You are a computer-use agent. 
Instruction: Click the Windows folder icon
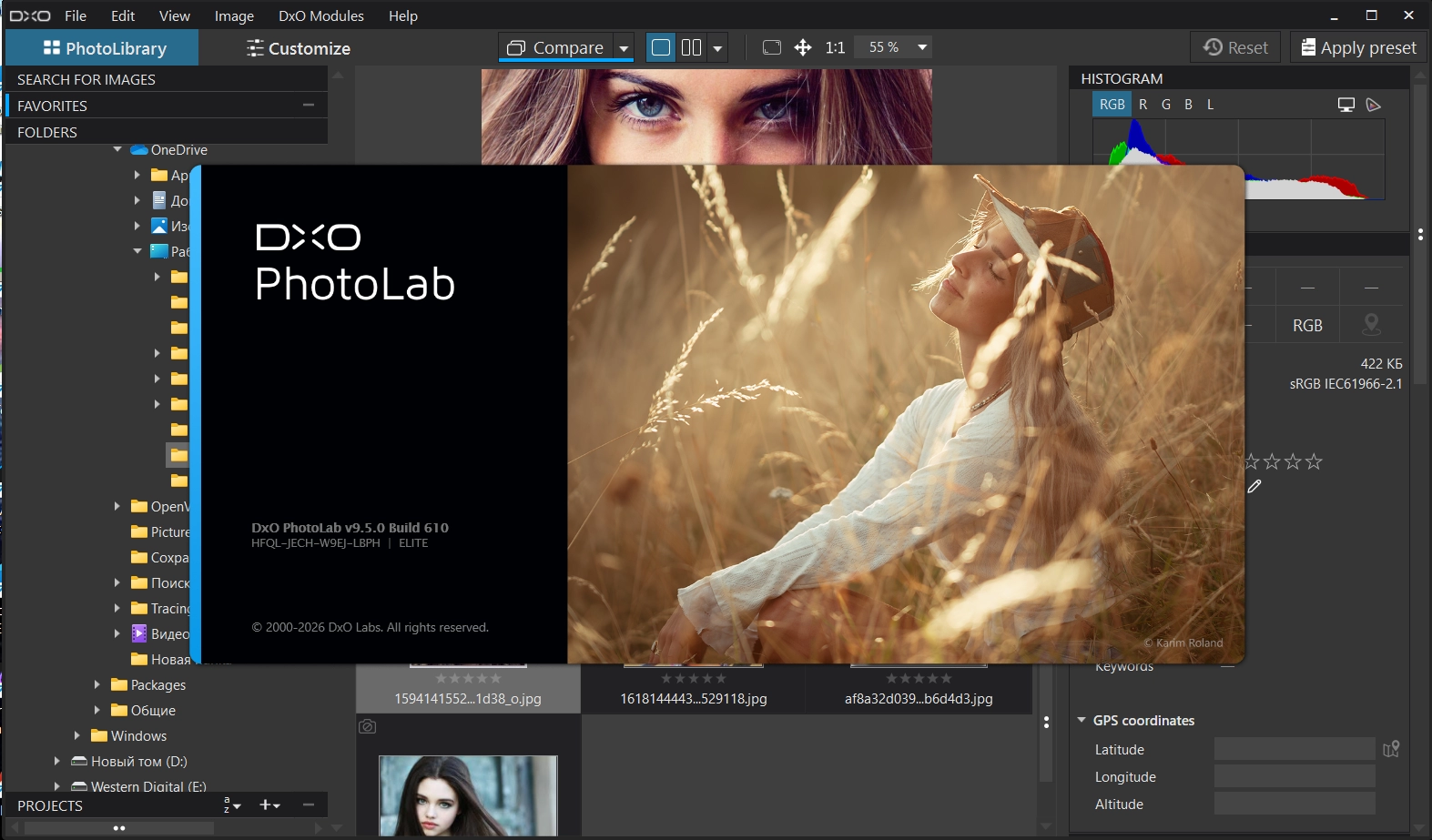tap(99, 735)
